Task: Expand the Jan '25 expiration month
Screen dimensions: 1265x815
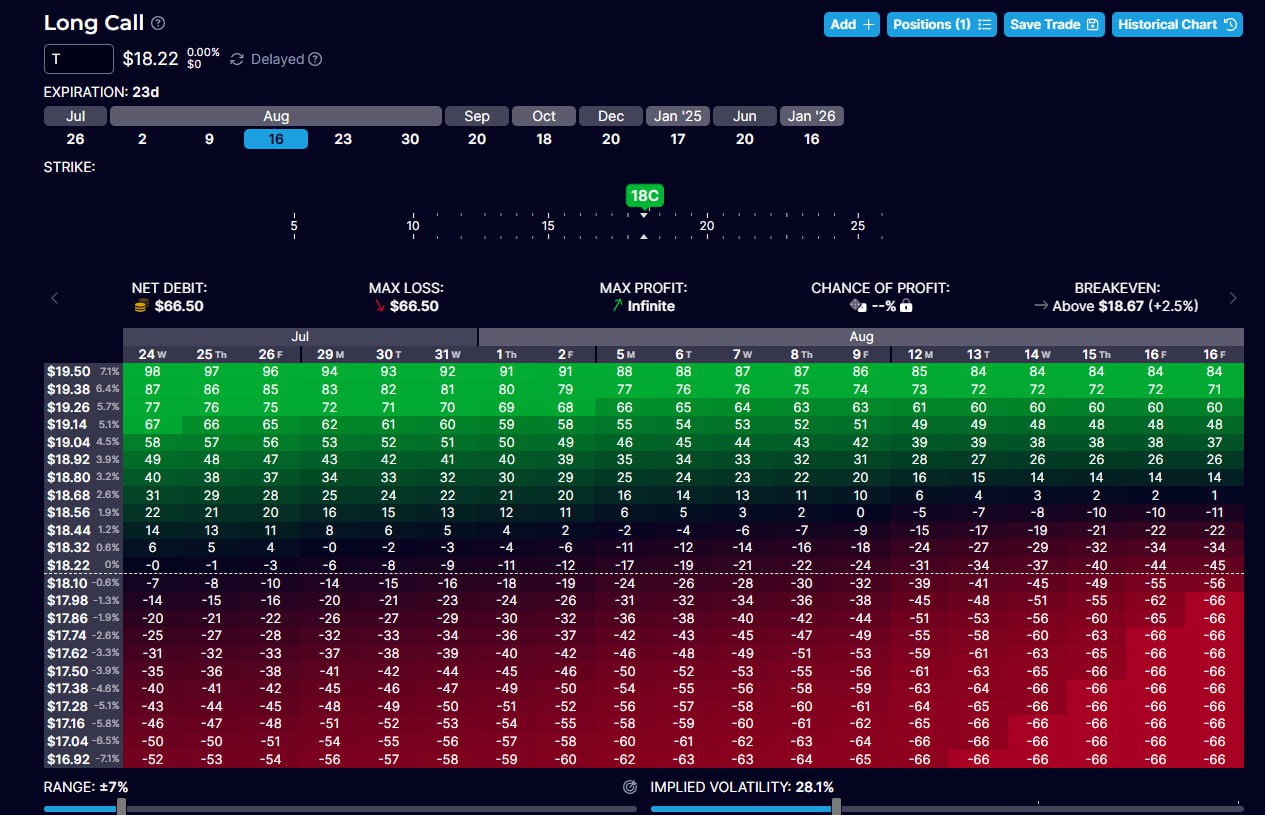Action: [x=678, y=116]
